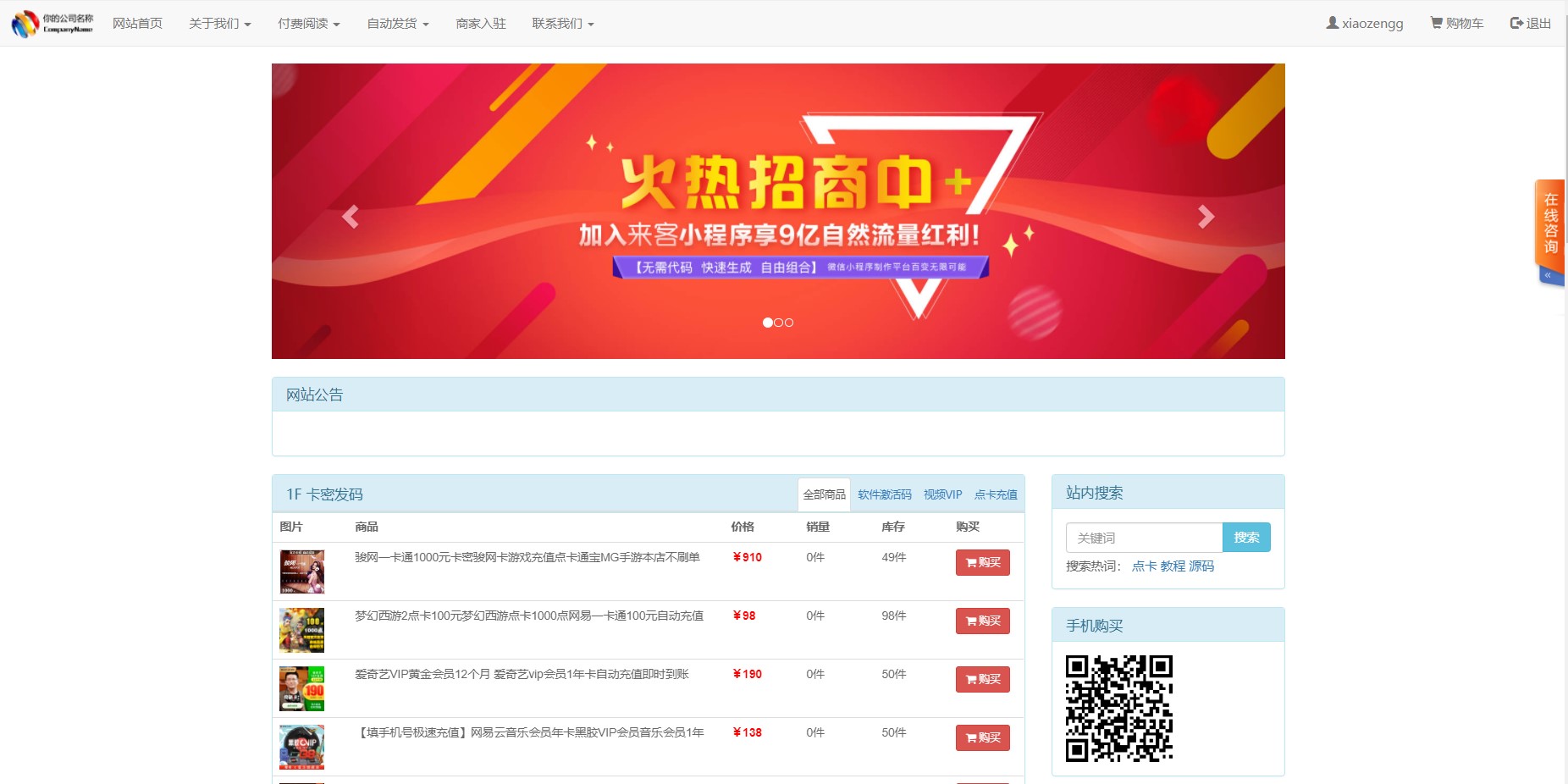Click the company logo in top left

point(51,23)
